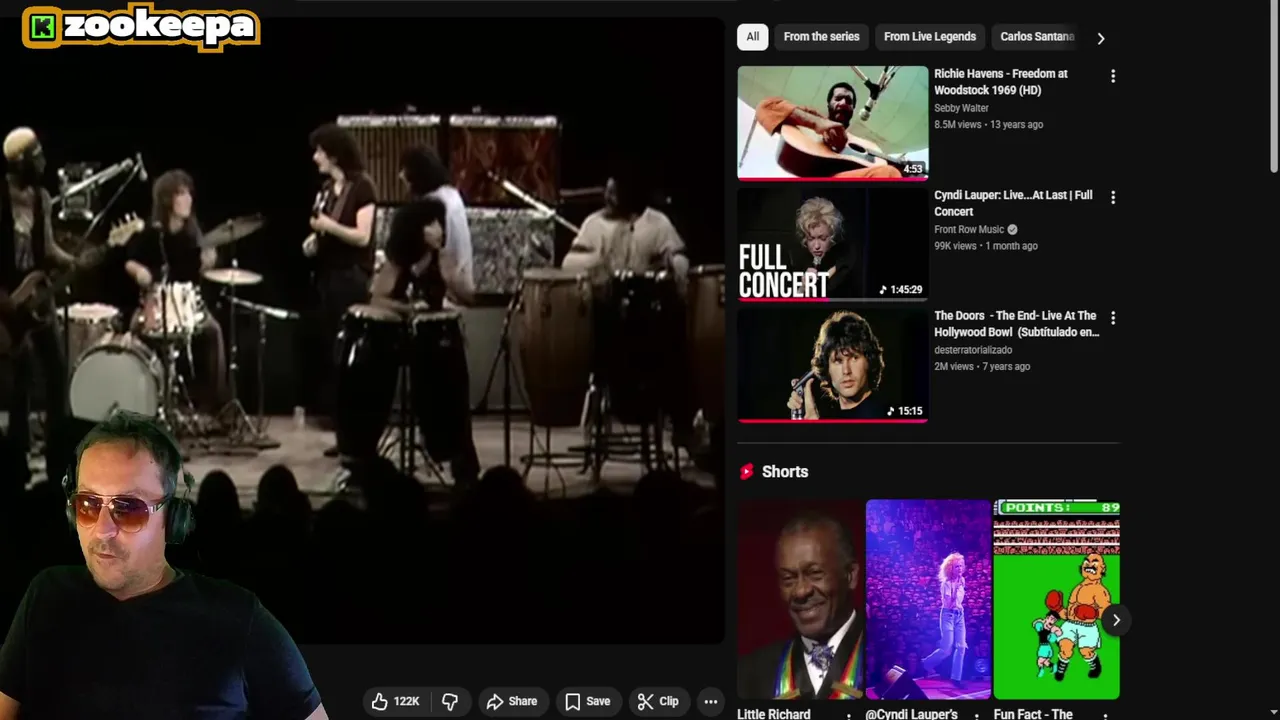
Task: Click the zookeepa channel logo
Action: pos(141,27)
